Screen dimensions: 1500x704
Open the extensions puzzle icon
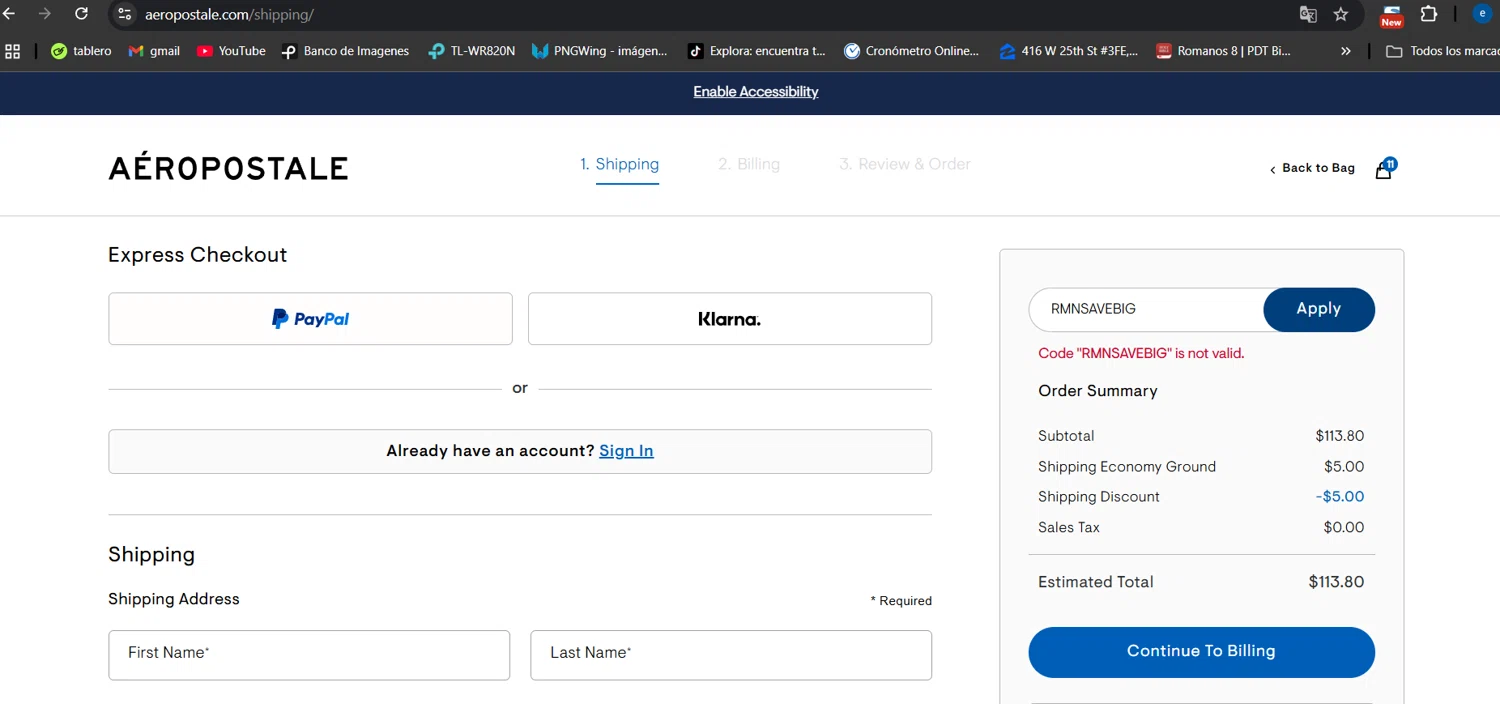[1429, 14]
